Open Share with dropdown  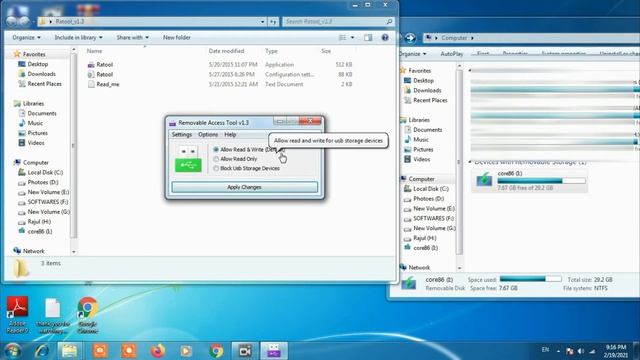point(132,38)
